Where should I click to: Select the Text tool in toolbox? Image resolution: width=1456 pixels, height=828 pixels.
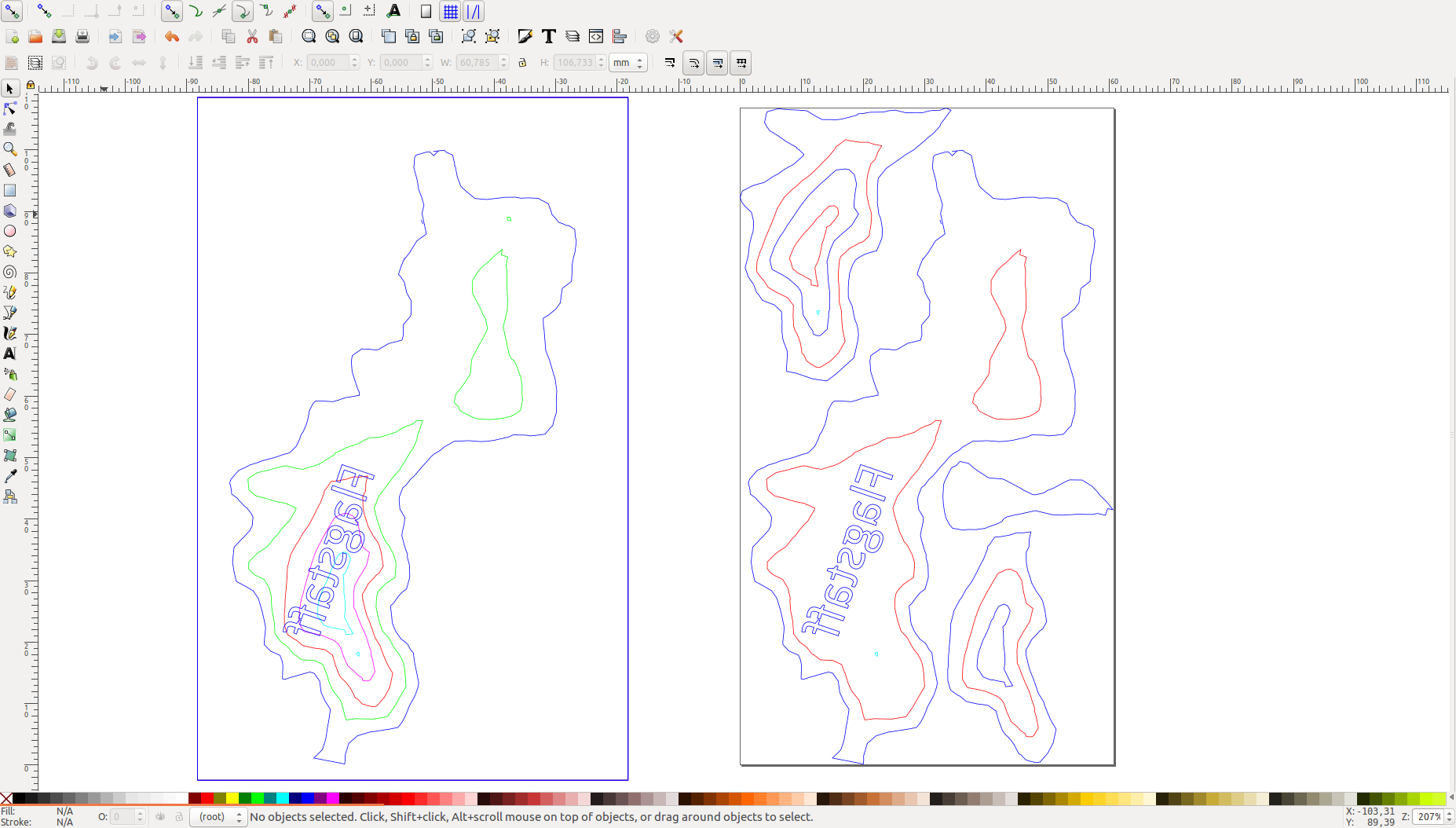click(x=10, y=354)
